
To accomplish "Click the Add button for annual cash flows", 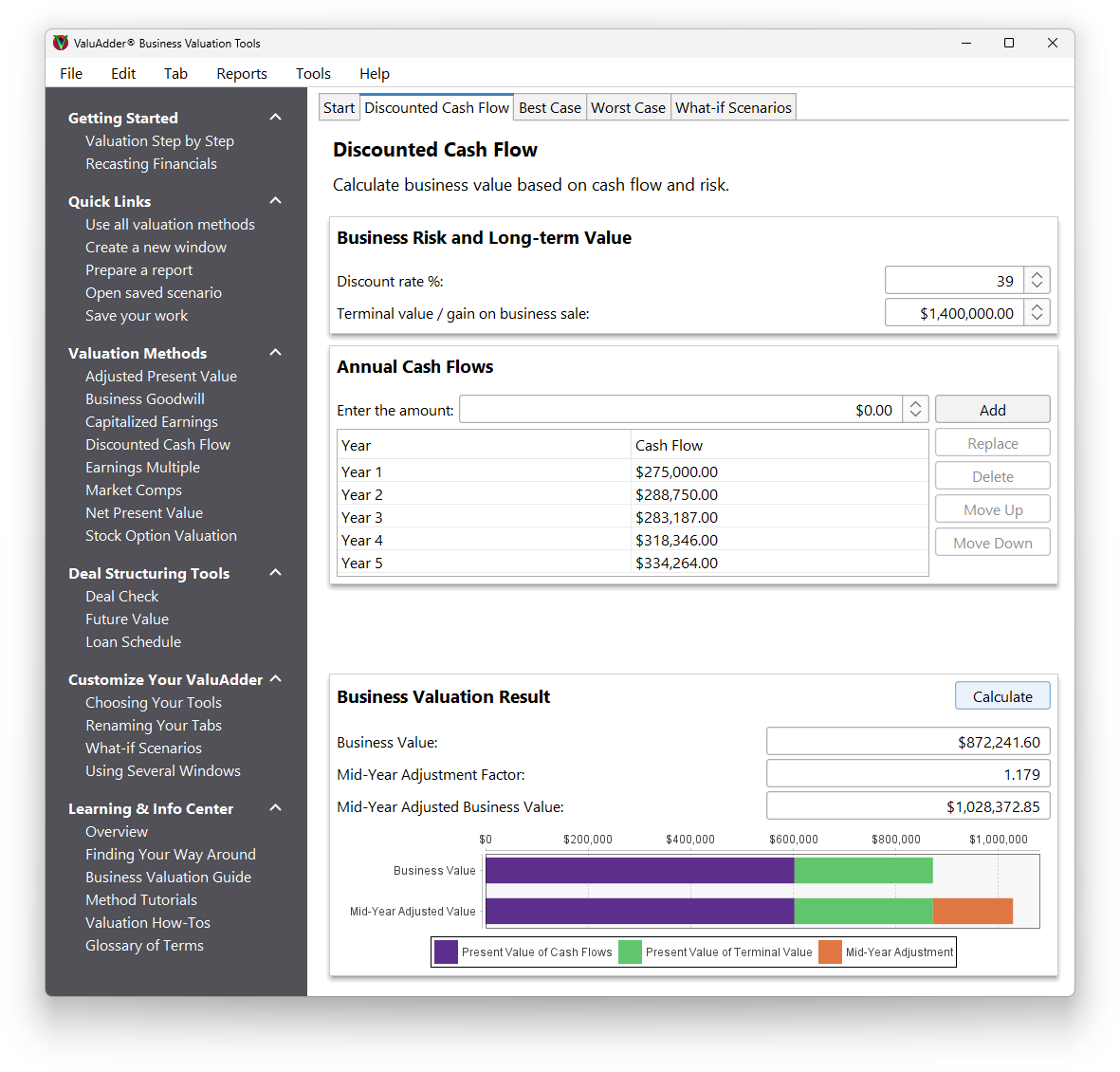I will click(x=992, y=409).
